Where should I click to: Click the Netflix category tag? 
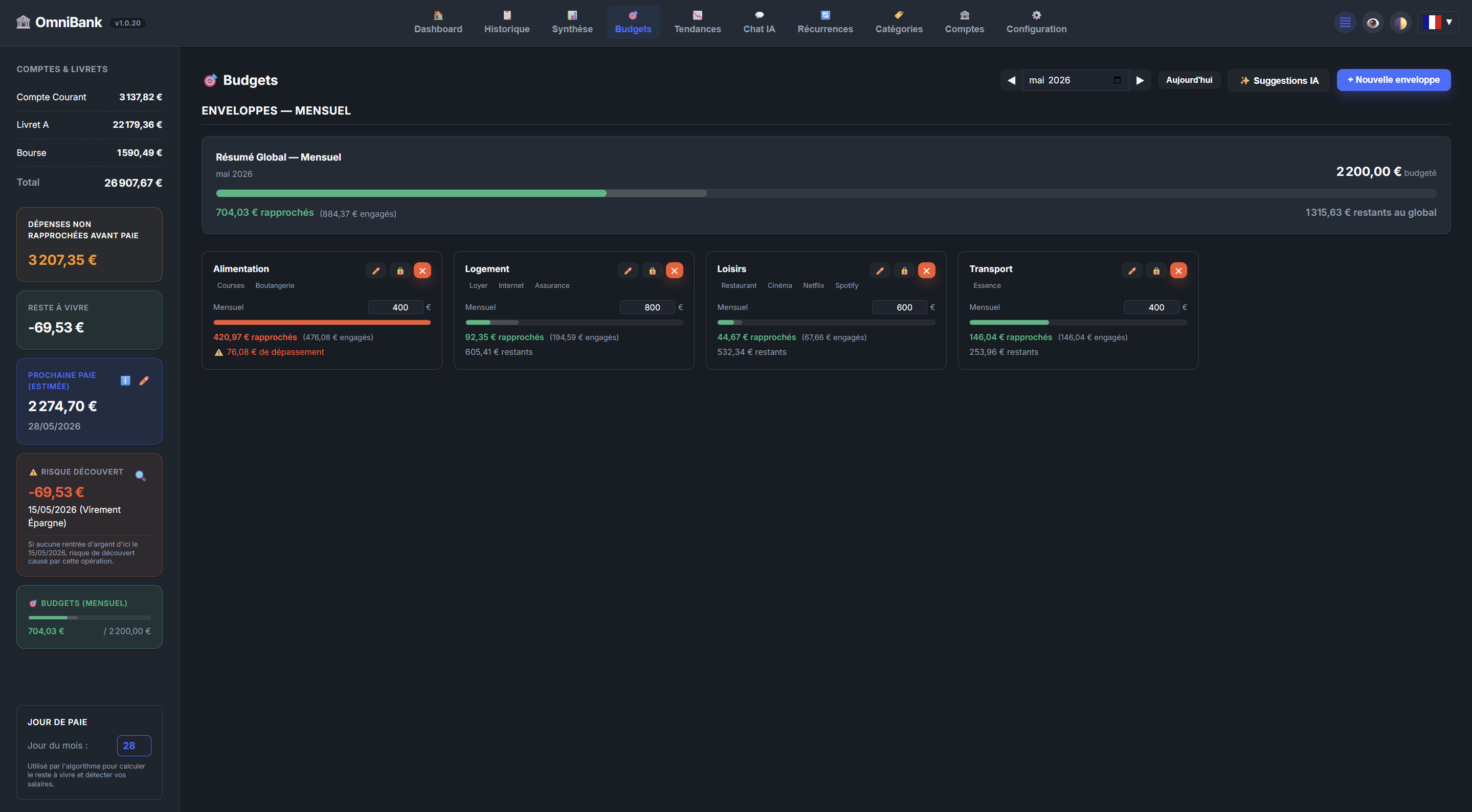point(813,285)
